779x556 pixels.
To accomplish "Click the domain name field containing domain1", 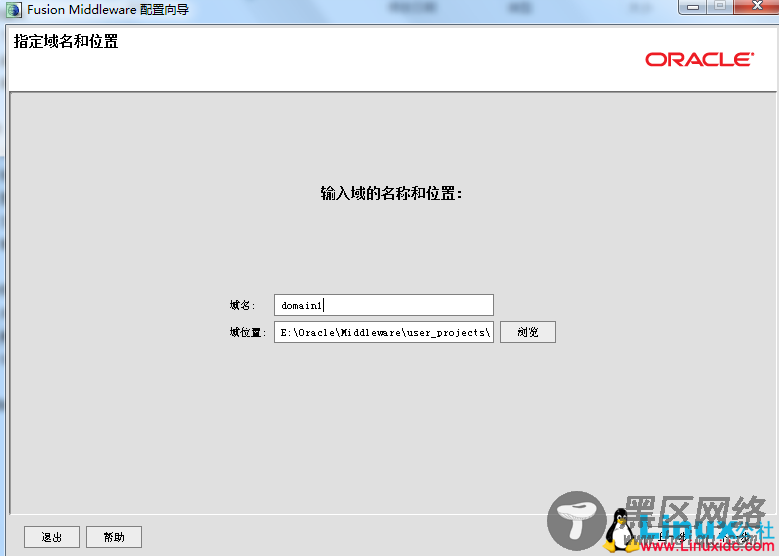I will point(384,305).
